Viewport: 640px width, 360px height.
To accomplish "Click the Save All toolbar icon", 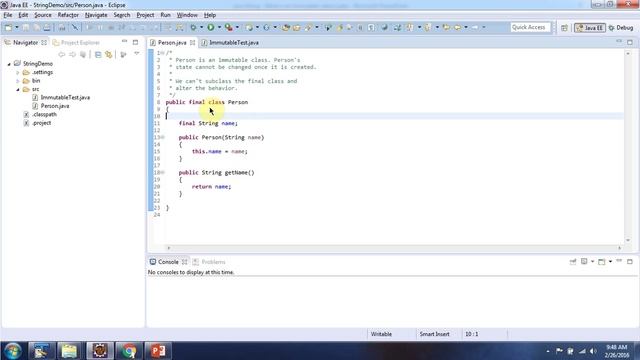I will [x=36, y=27].
